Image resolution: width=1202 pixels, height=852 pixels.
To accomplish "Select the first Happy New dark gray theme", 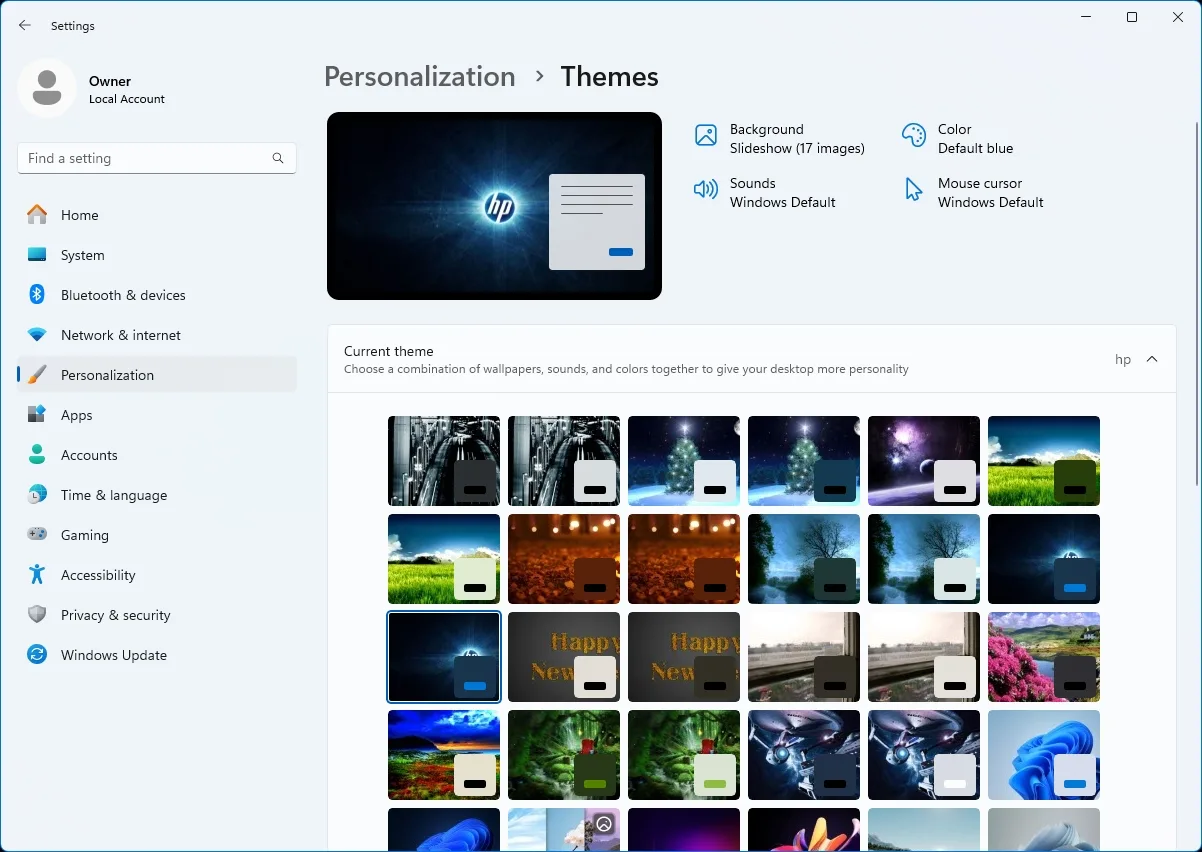I will click(684, 657).
